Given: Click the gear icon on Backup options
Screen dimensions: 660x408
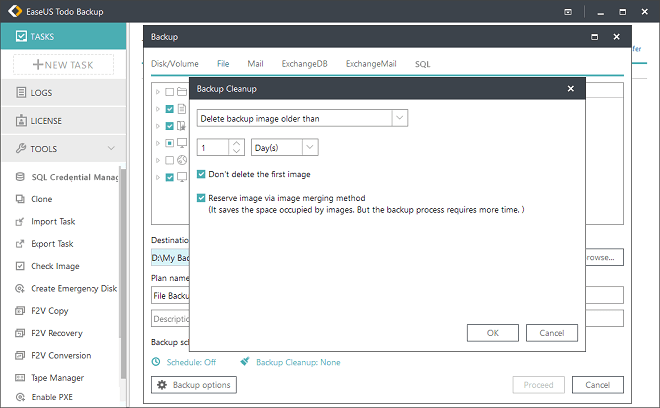Looking at the screenshot, I should click(162, 384).
